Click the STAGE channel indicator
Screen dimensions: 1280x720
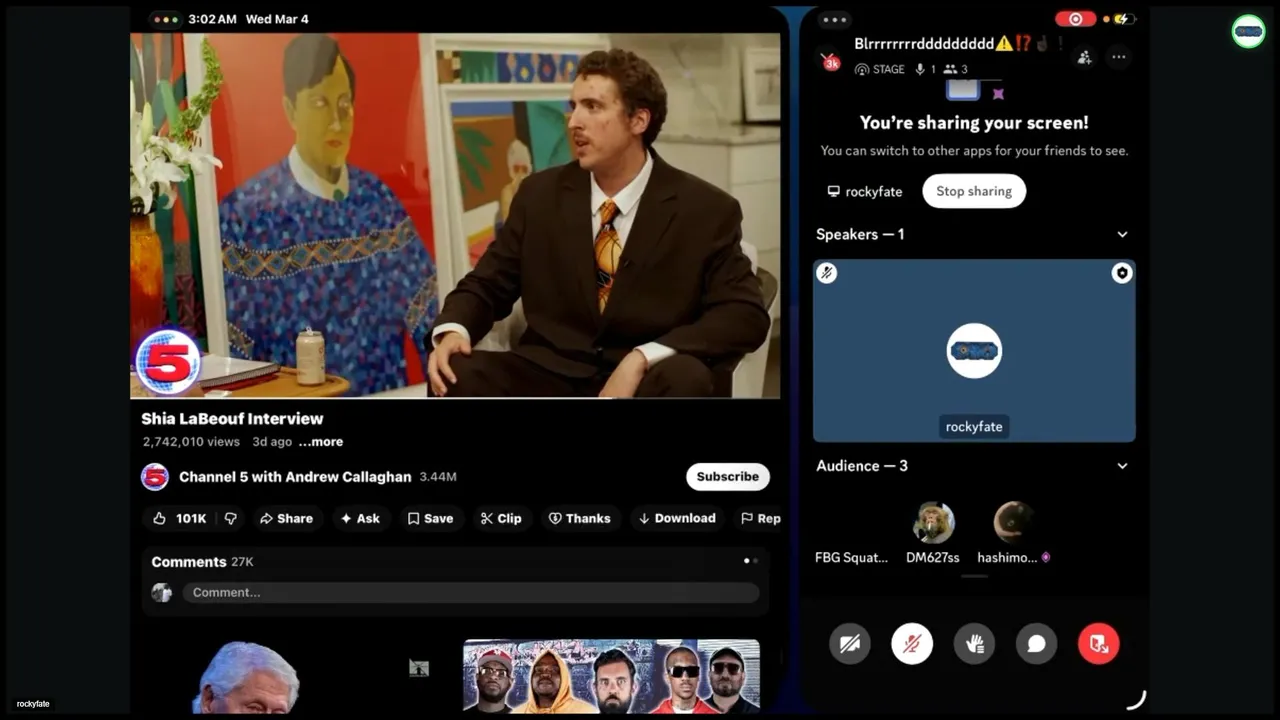click(x=880, y=69)
